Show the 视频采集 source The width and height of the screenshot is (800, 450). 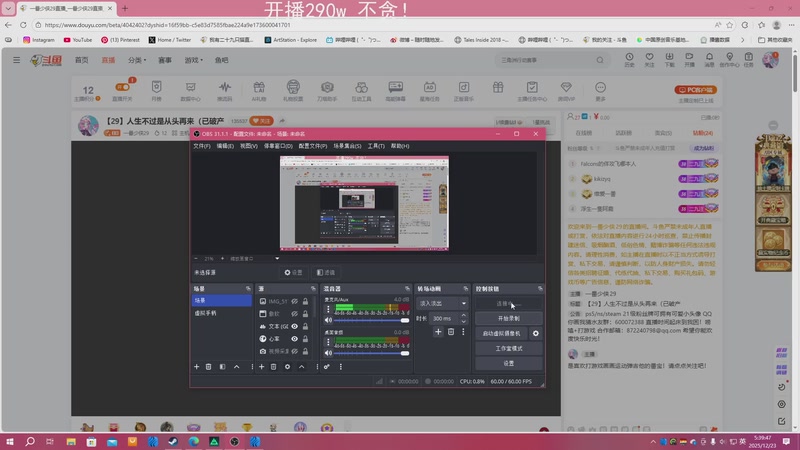click(294, 352)
